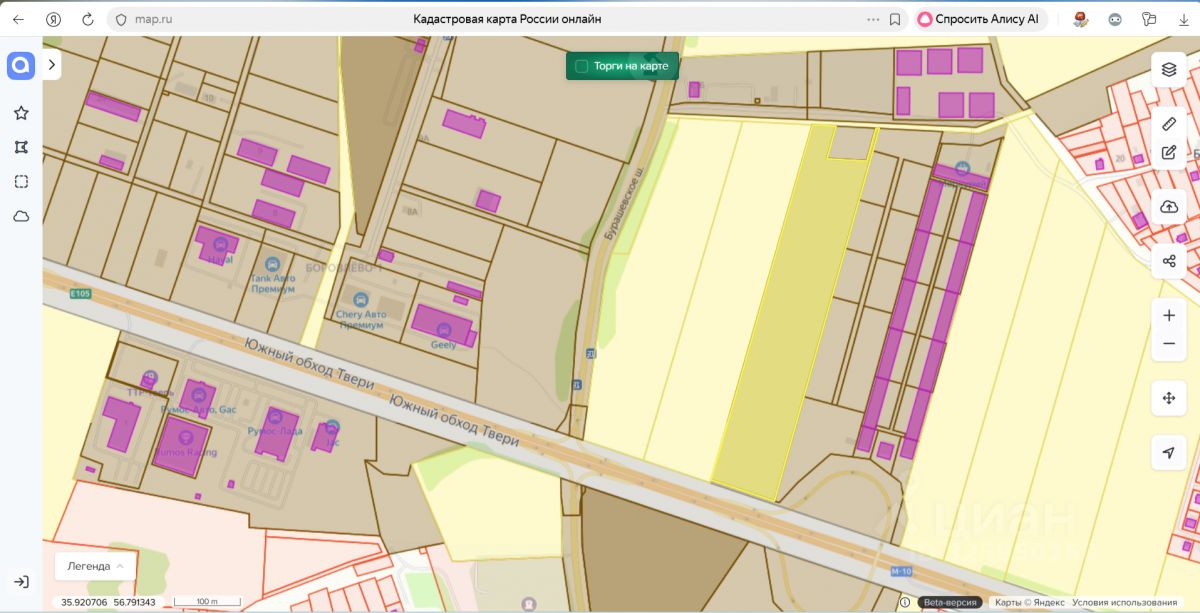
Task: Click the cloud upload icon
Action: click(x=1168, y=207)
